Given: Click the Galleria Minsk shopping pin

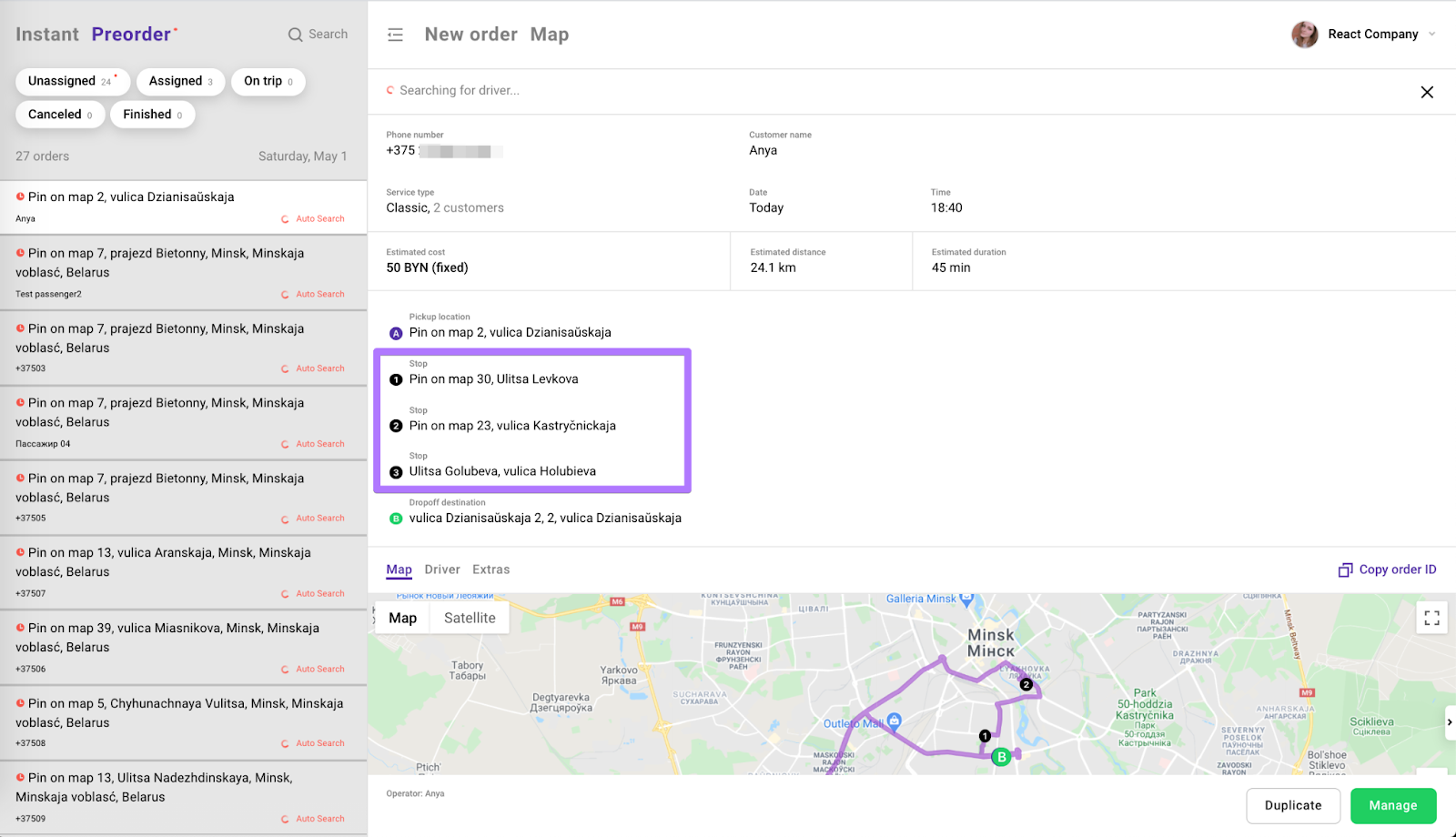Looking at the screenshot, I should click(x=966, y=598).
